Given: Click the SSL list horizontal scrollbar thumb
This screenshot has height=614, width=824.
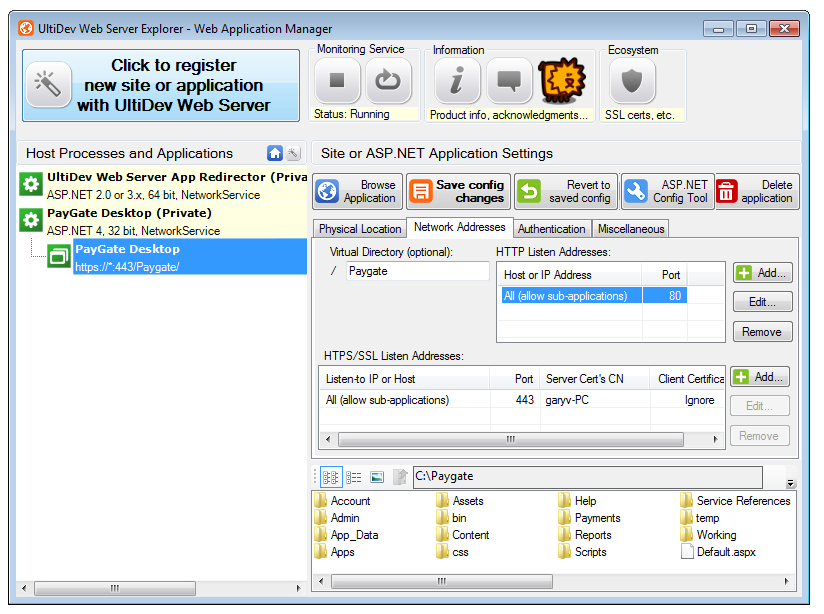Looking at the screenshot, I should coord(511,439).
